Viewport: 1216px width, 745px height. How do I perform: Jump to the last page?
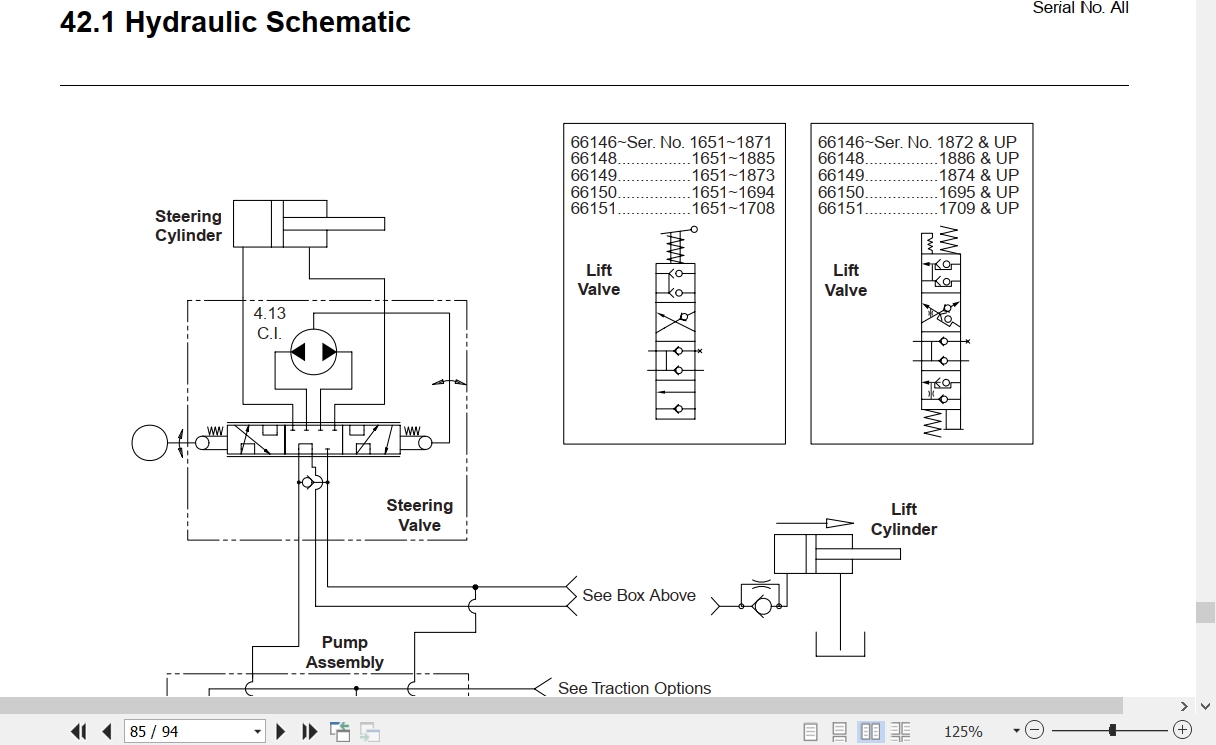(x=309, y=731)
